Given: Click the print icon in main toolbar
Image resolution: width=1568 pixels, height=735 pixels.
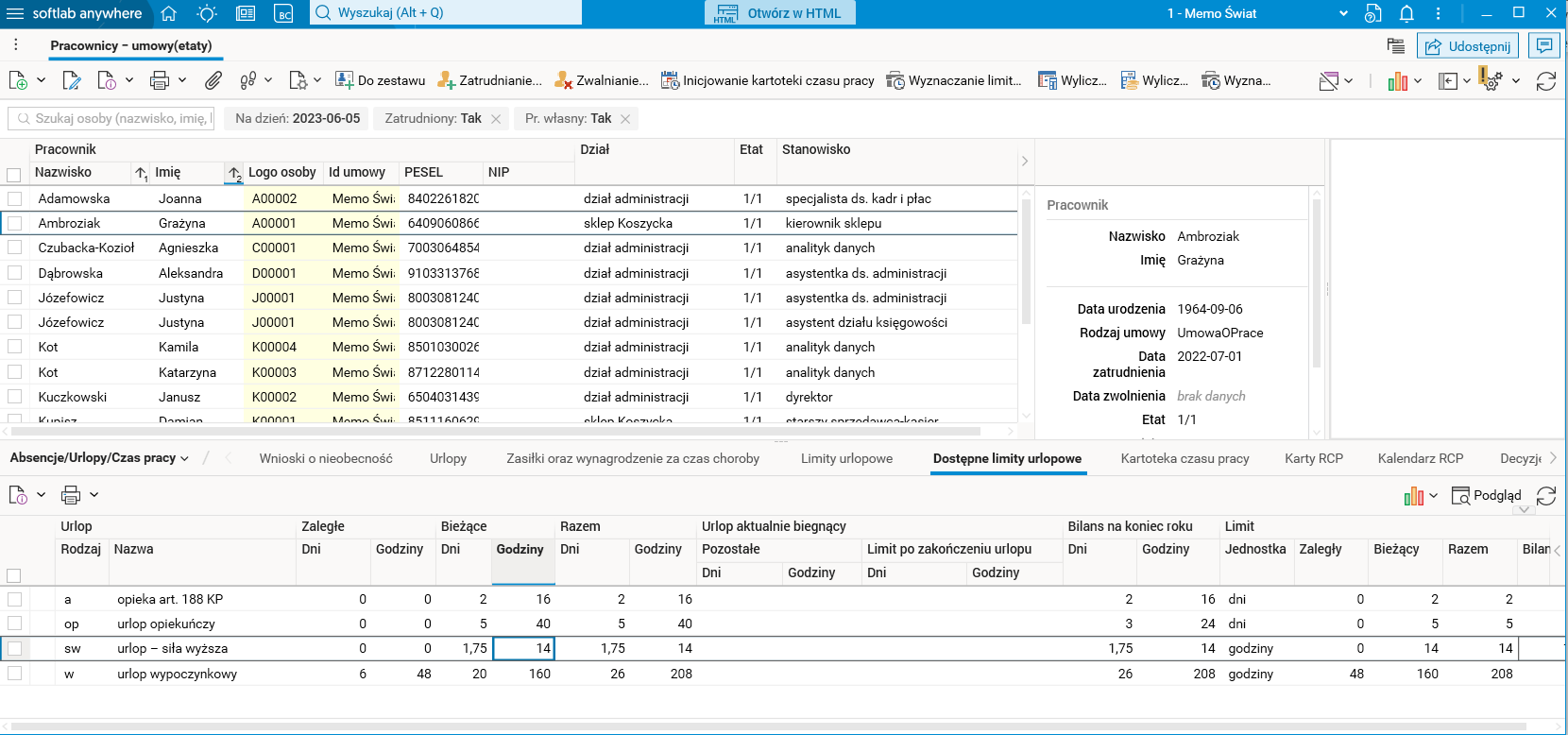Looking at the screenshot, I should pyautogui.click(x=160, y=80).
